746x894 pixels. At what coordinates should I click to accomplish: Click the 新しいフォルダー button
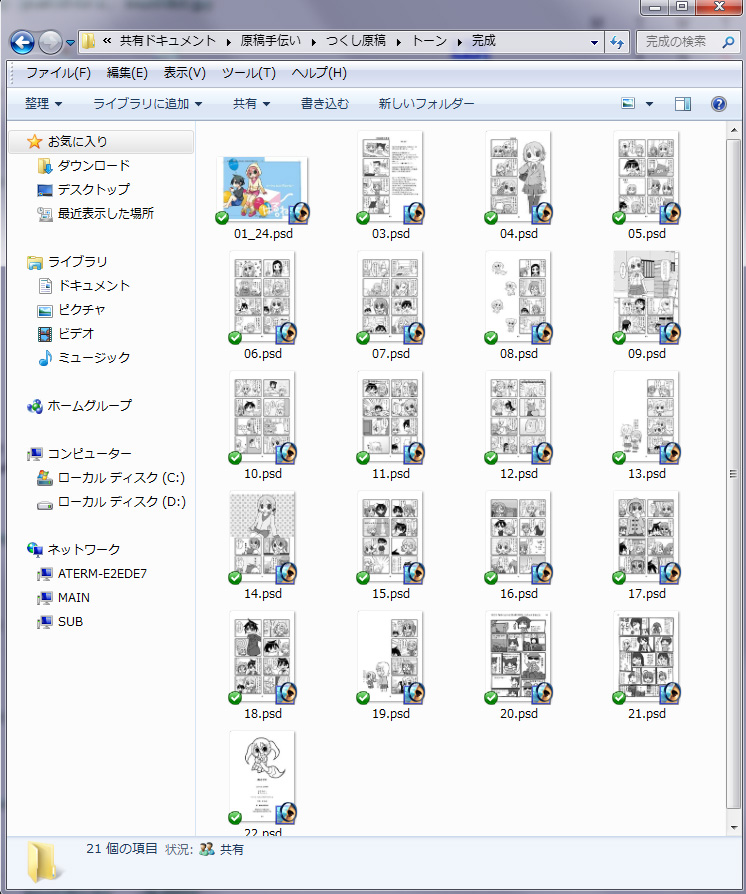[x=426, y=104]
